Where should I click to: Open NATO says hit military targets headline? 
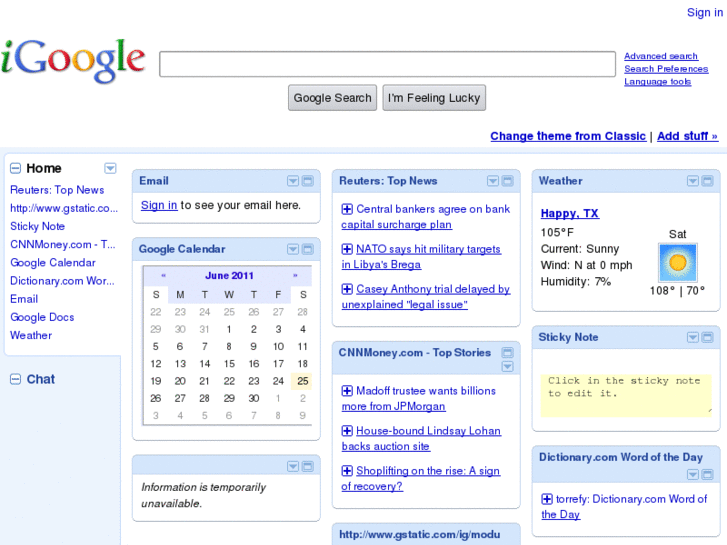click(421, 256)
